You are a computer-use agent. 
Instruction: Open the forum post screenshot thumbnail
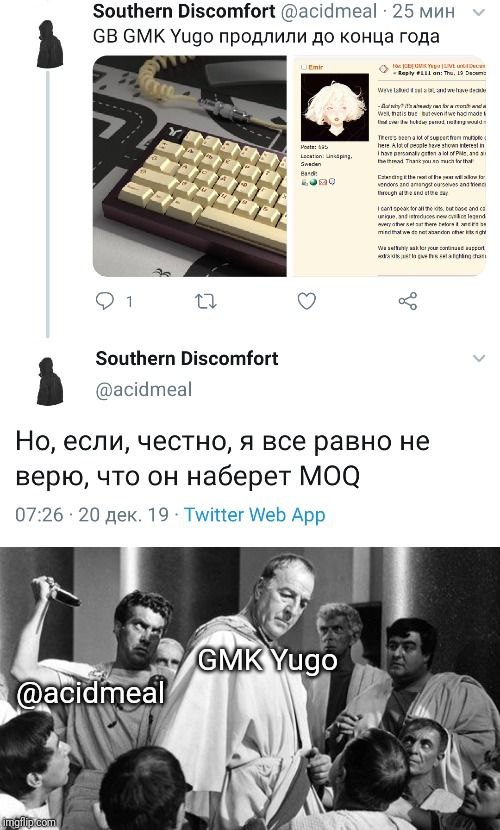[x=389, y=166]
